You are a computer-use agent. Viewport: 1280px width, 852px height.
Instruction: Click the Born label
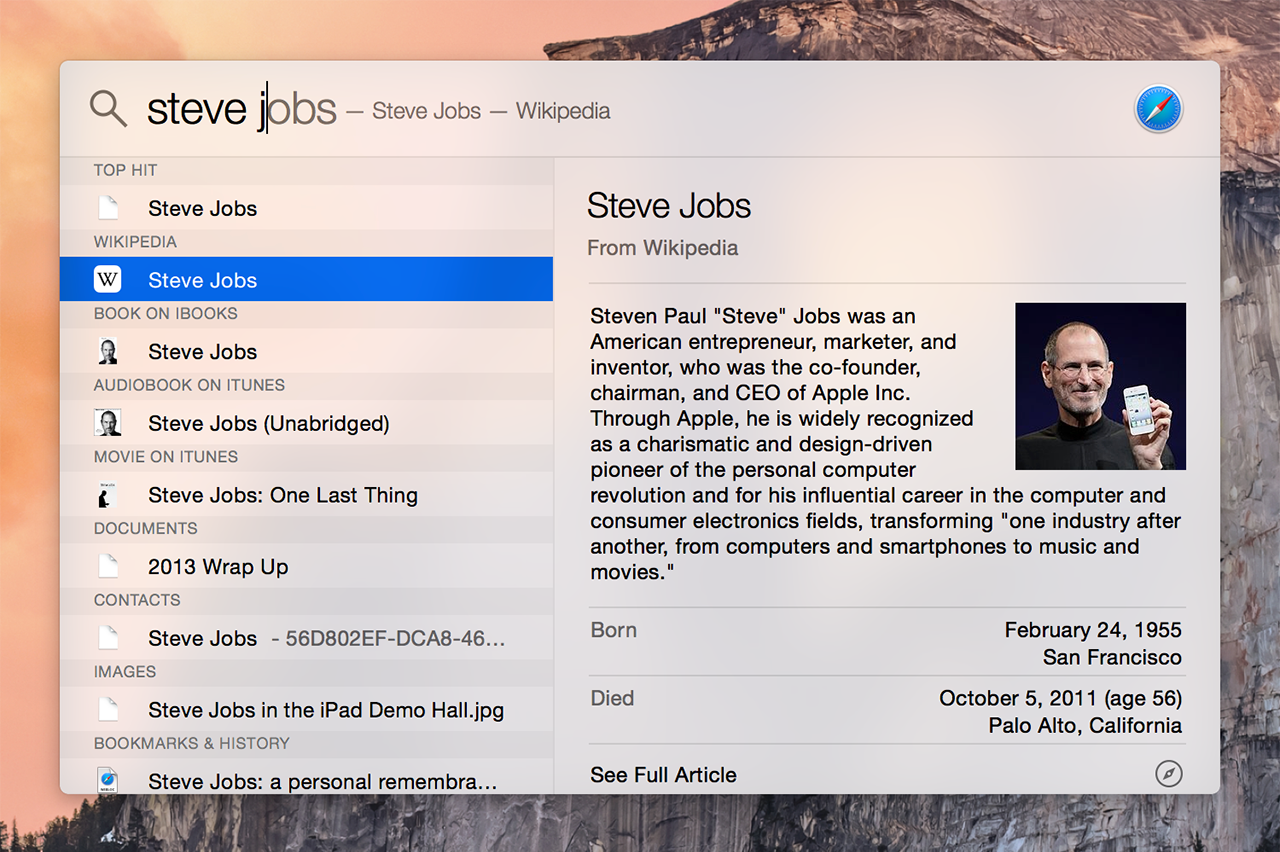pyautogui.click(x=613, y=630)
